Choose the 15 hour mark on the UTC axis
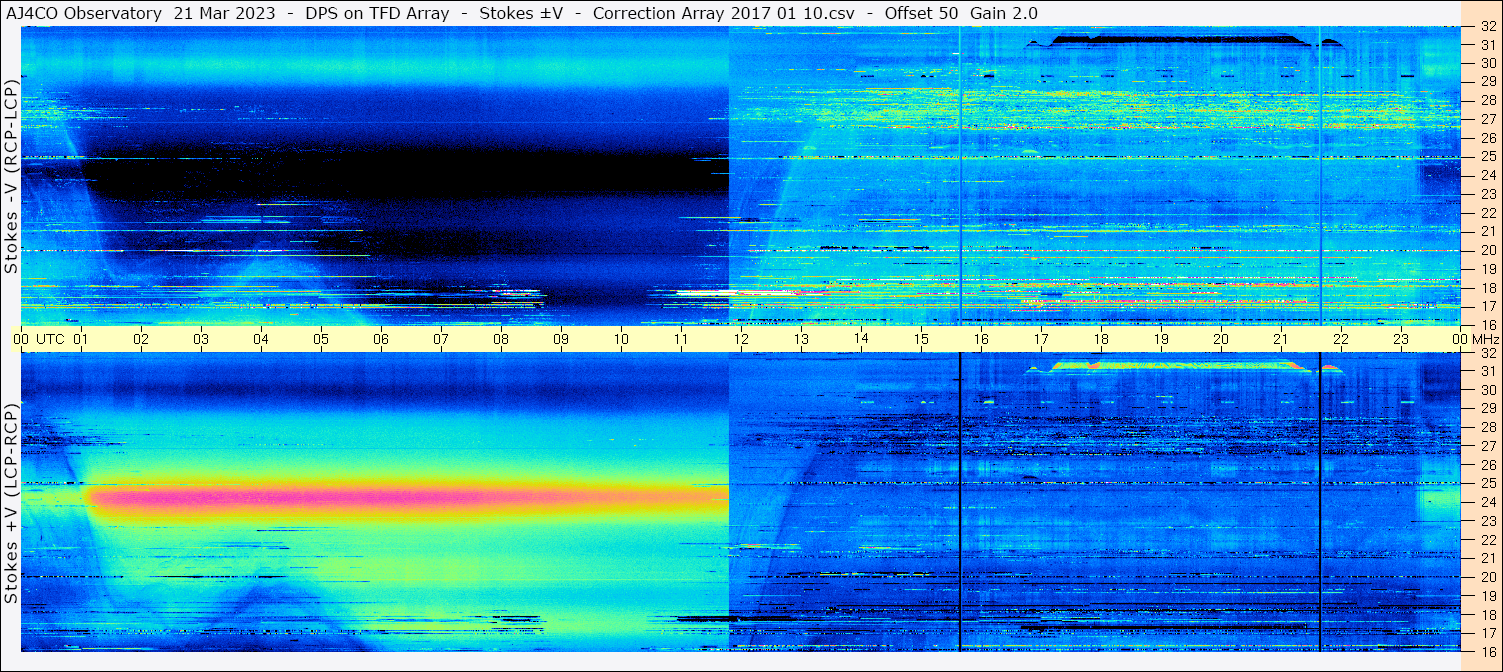1503x672 pixels. (x=921, y=339)
